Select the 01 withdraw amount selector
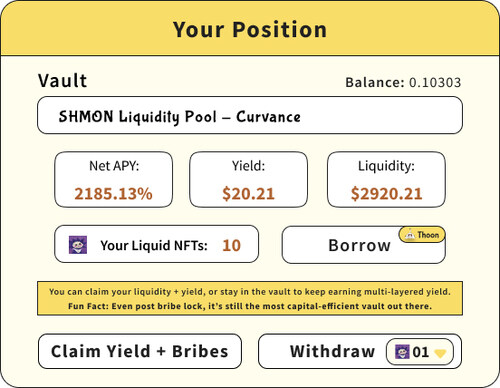The height and width of the screenshot is (388, 500). [420, 352]
